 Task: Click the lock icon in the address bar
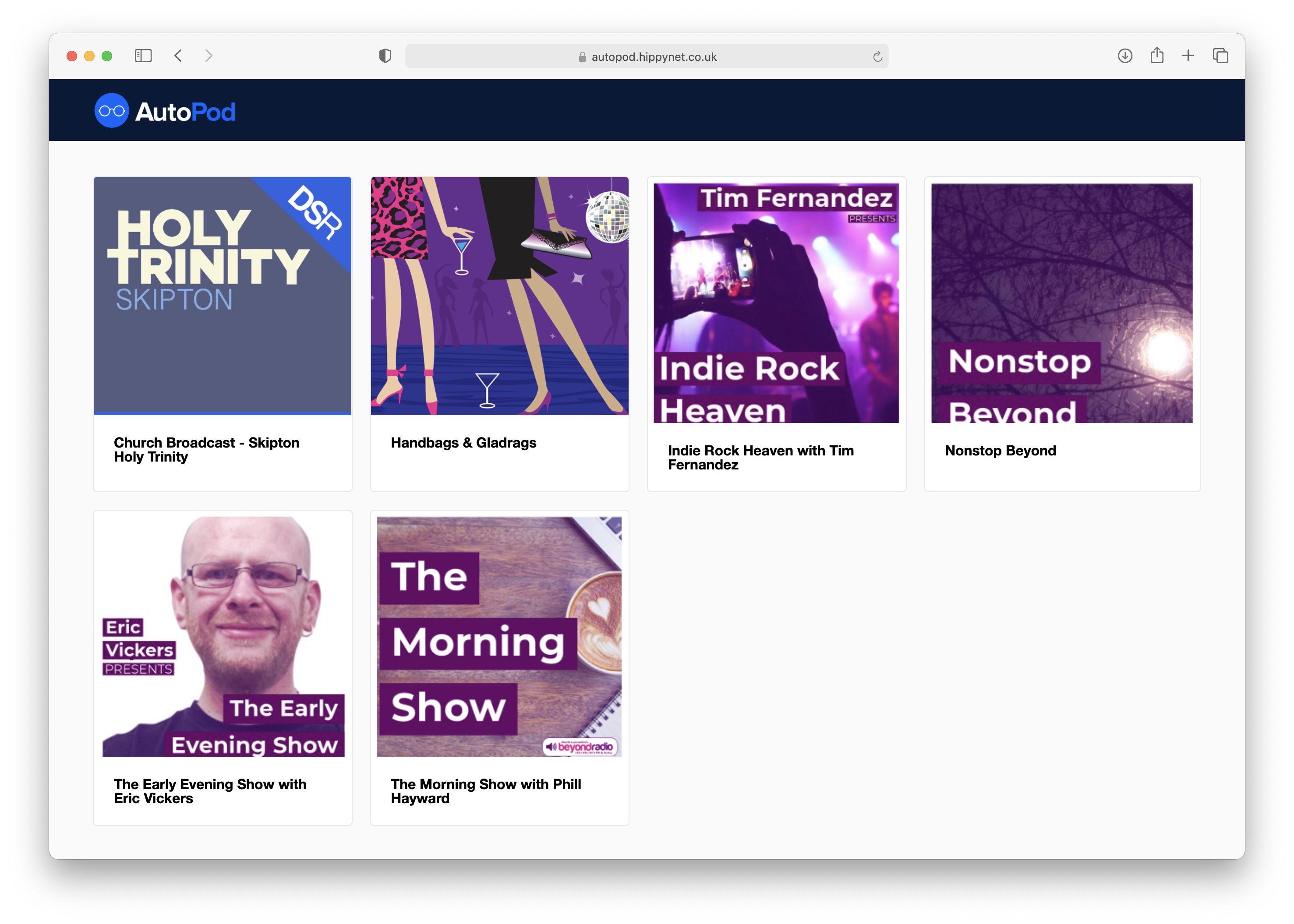point(582,57)
